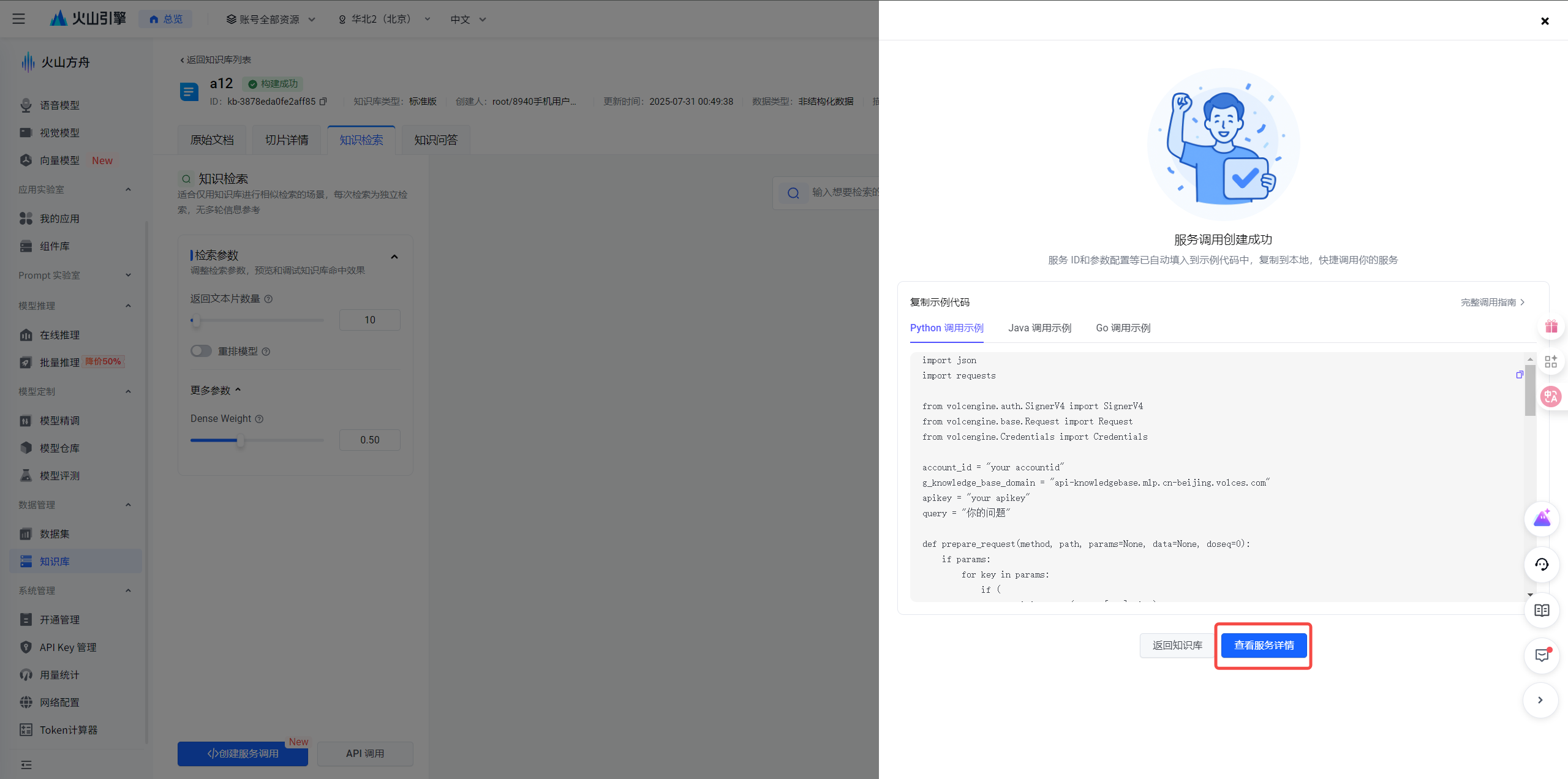Click the grid-plus widget icon
Viewport: 1568px width, 779px height.
click(x=1551, y=362)
